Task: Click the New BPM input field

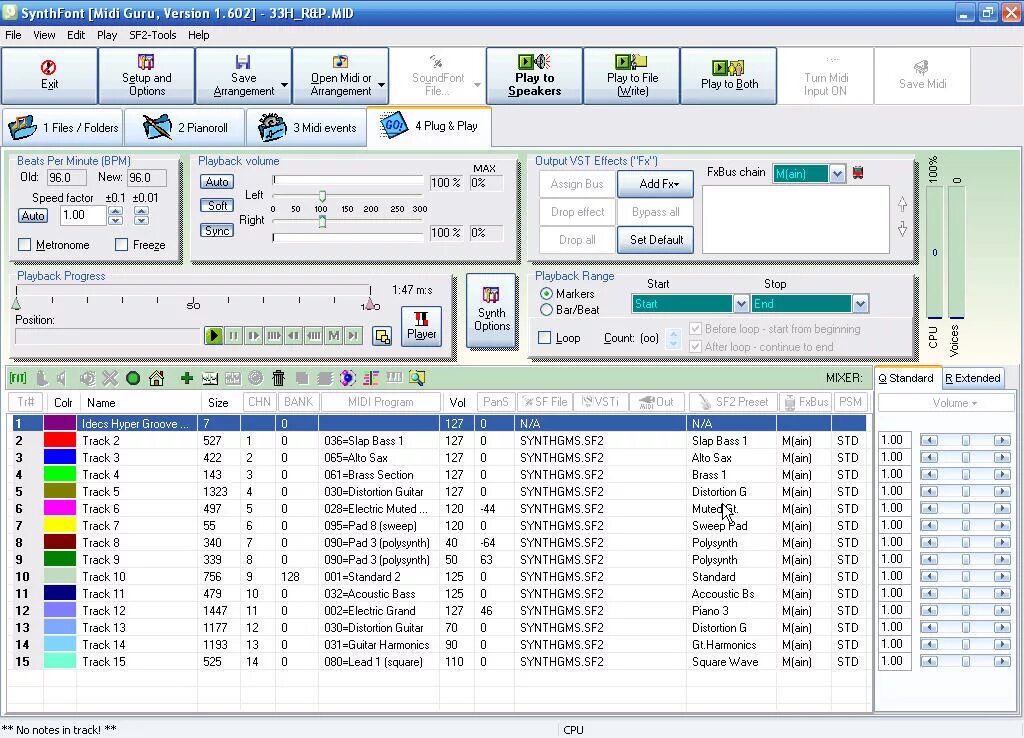Action: tap(146, 178)
